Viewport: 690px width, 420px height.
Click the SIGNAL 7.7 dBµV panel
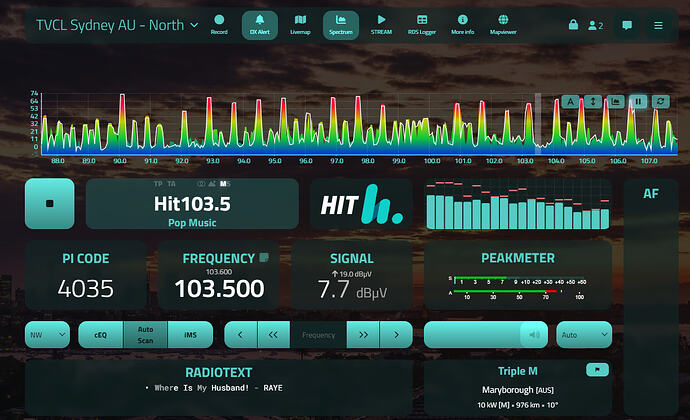pyautogui.click(x=352, y=275)
